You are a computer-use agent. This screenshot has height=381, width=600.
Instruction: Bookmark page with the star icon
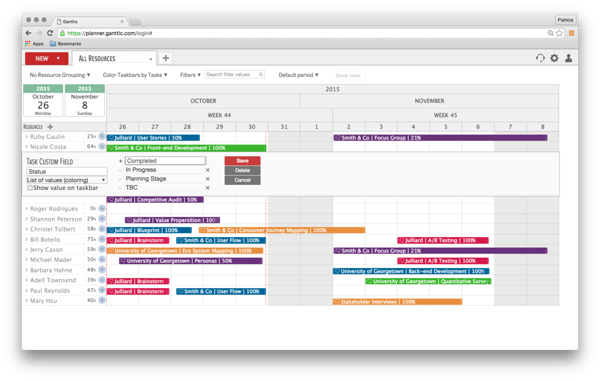[x=559, y=33]
